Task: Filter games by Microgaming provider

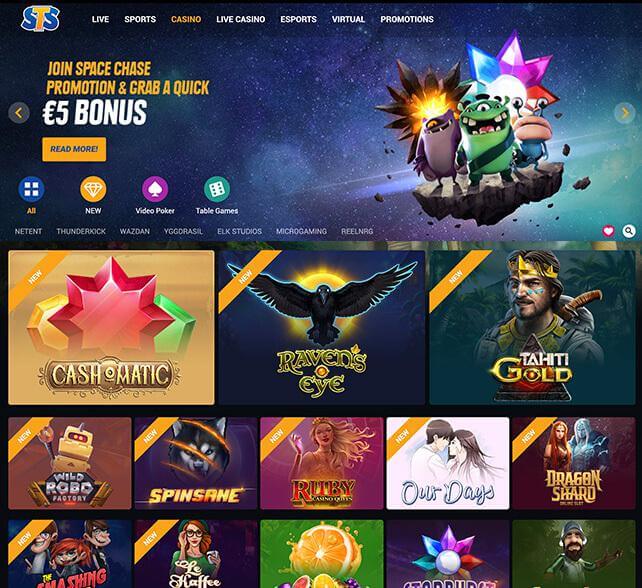Action: (301, 231)
